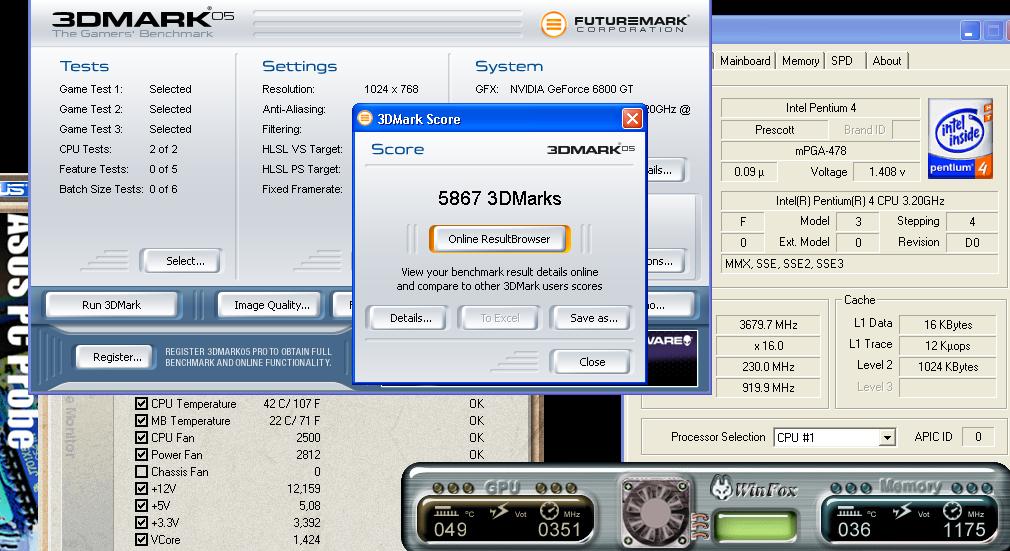This screenshot has height=551, width=1010.
Task: Click the Intel Inside Pentium 4 logo
Action: (960, 139)
